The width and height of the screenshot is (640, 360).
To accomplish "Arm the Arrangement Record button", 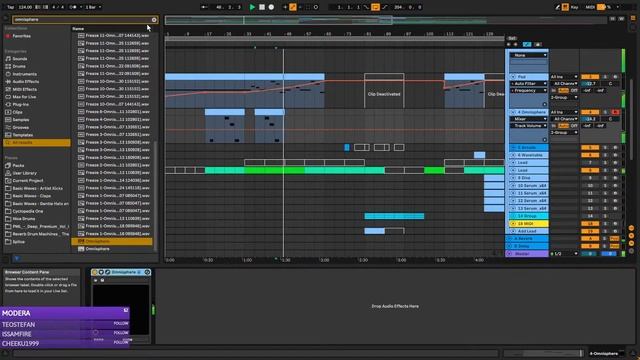I will 271,7.
